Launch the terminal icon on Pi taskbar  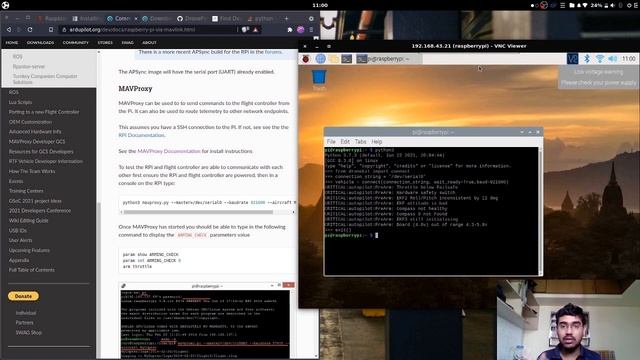point(347,59)
